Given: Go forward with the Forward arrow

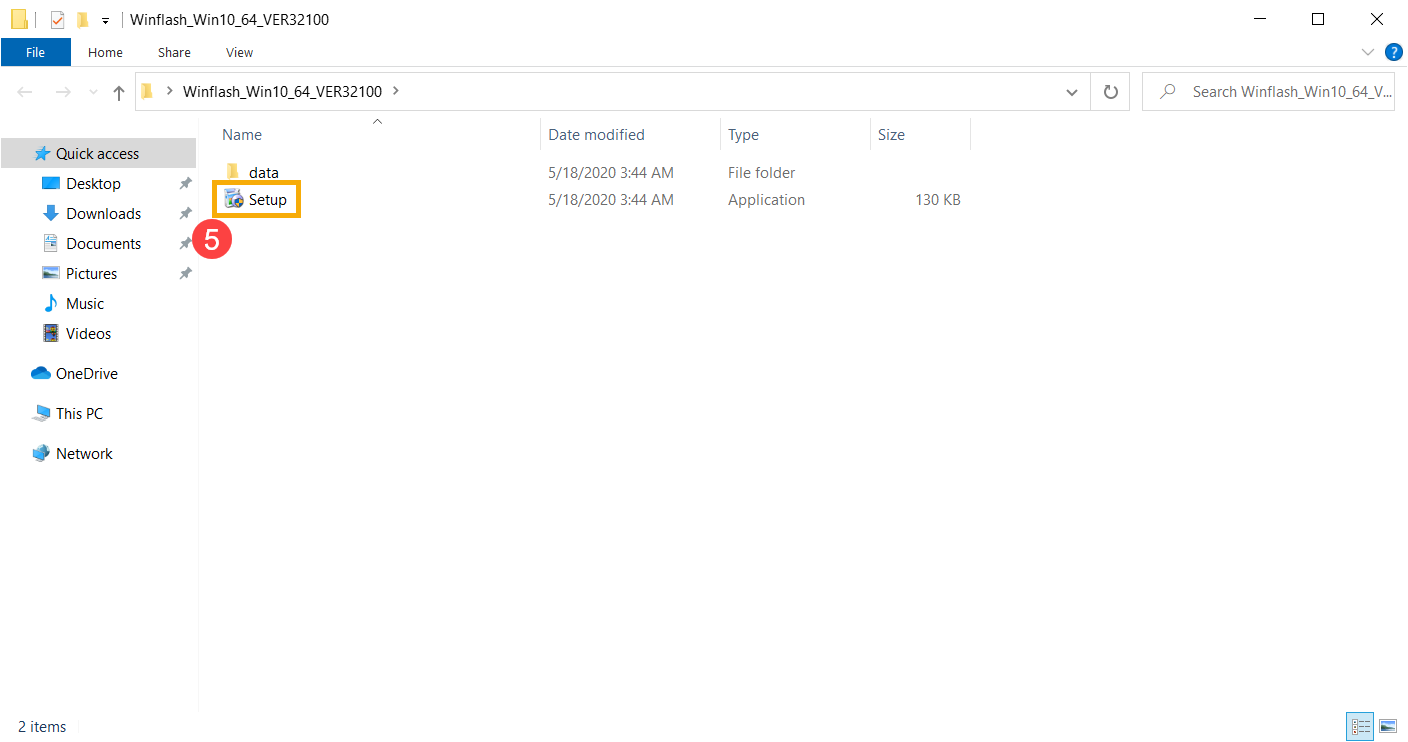Looking at the screenshot, I should pos(63,92).
